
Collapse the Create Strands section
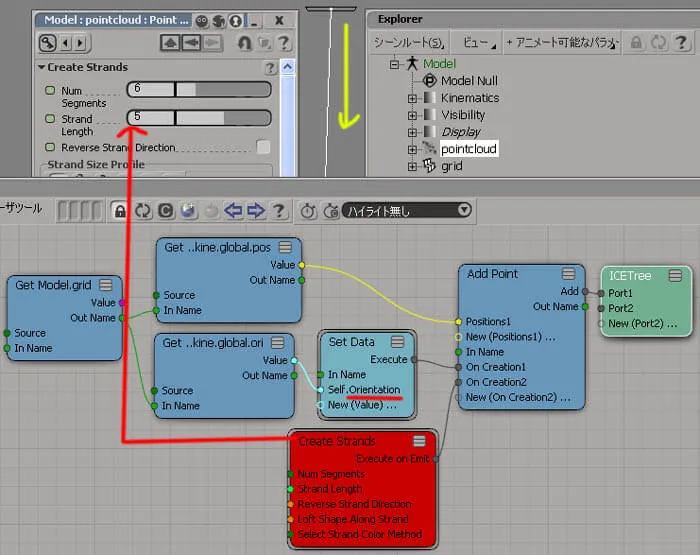pos(42,67)
